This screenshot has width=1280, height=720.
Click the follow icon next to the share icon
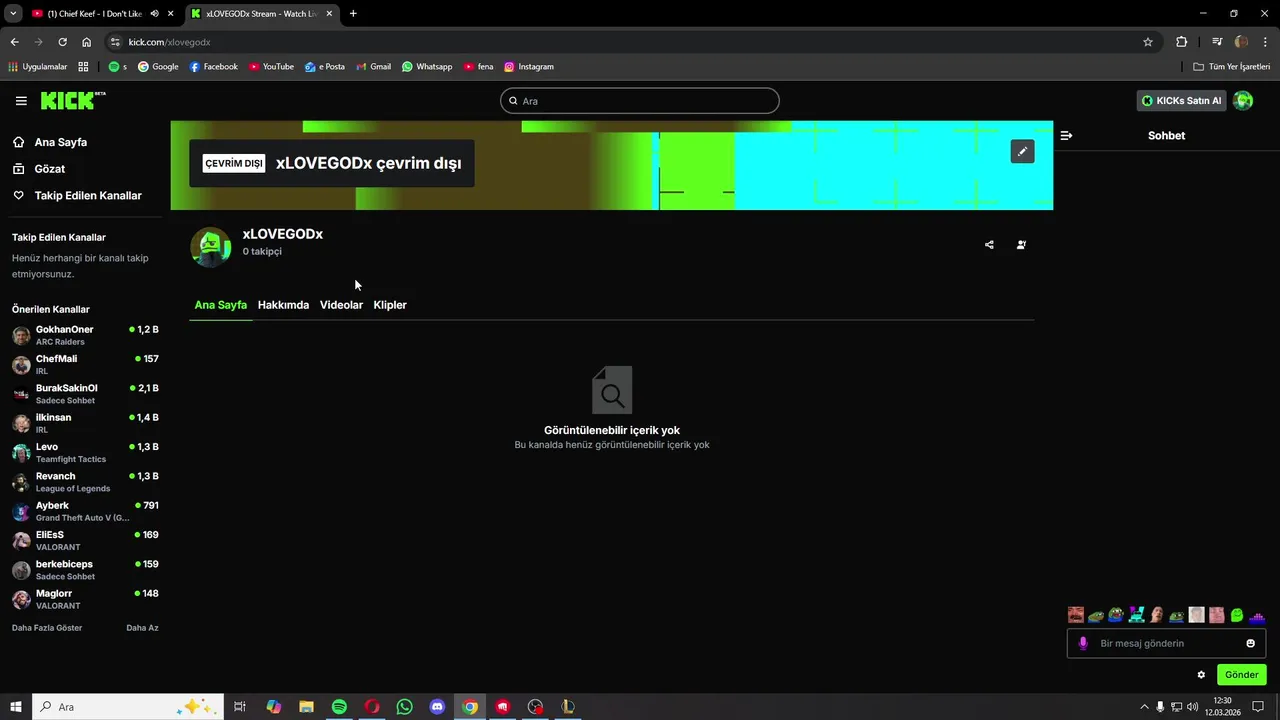tap(1021, 244)
